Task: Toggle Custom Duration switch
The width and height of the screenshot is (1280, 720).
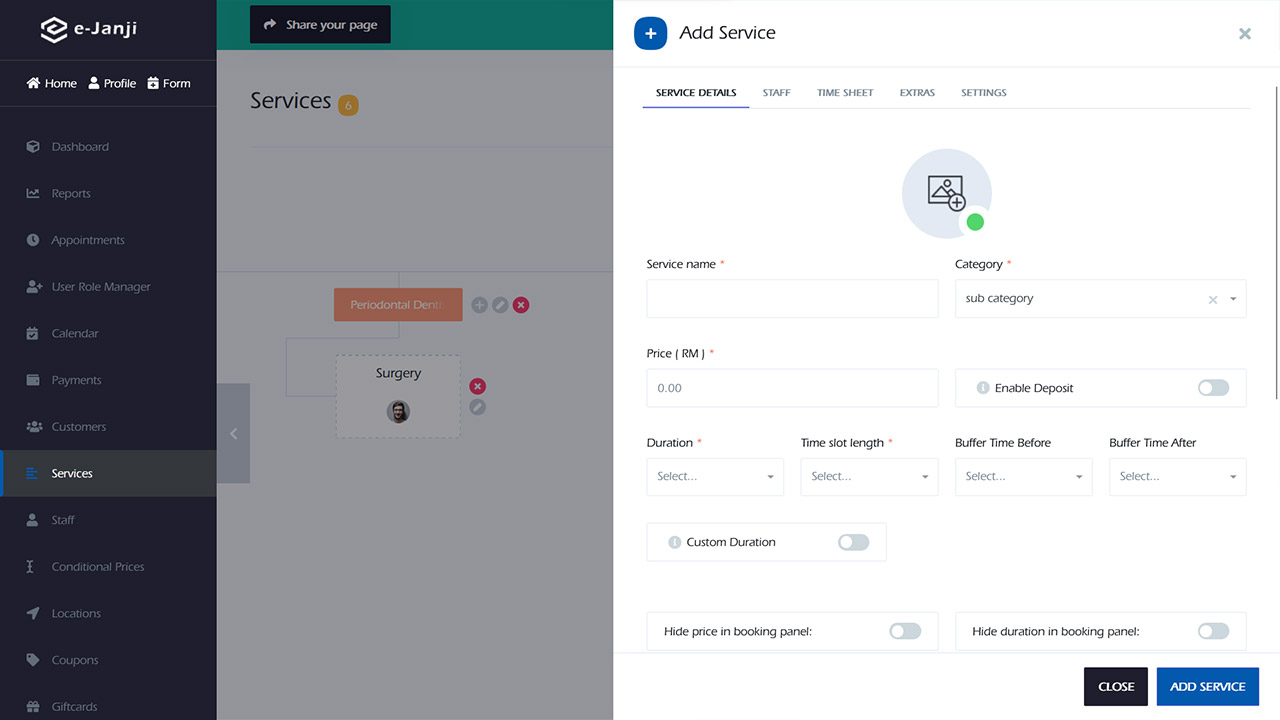Action: [x=853, y=542]
